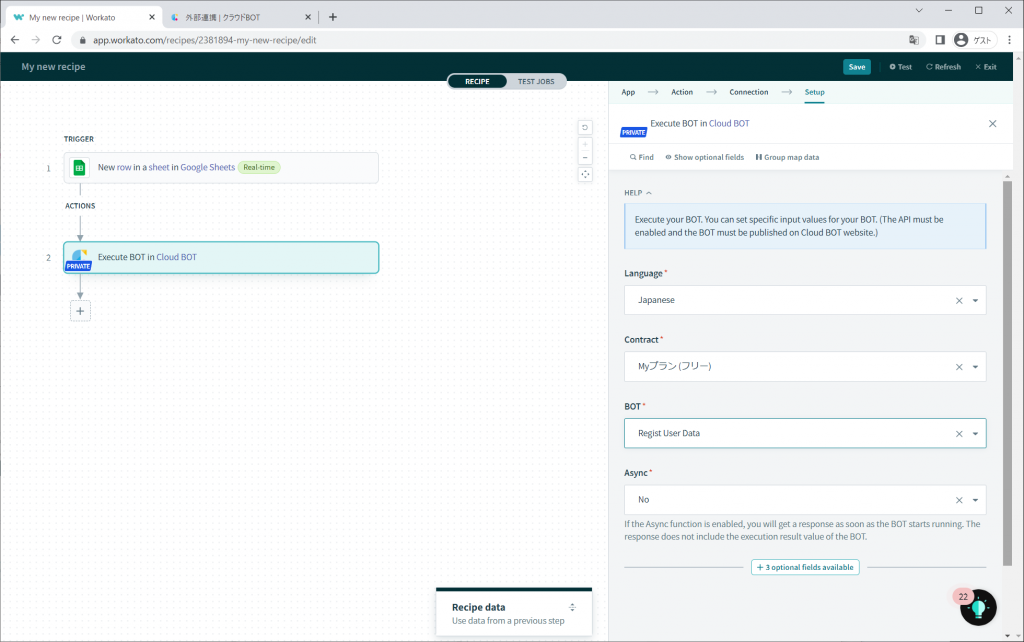Viewport: 1024px width, 642px height.
Task: Click Google Sheets link in trigger step
Action: click(208, 167)
